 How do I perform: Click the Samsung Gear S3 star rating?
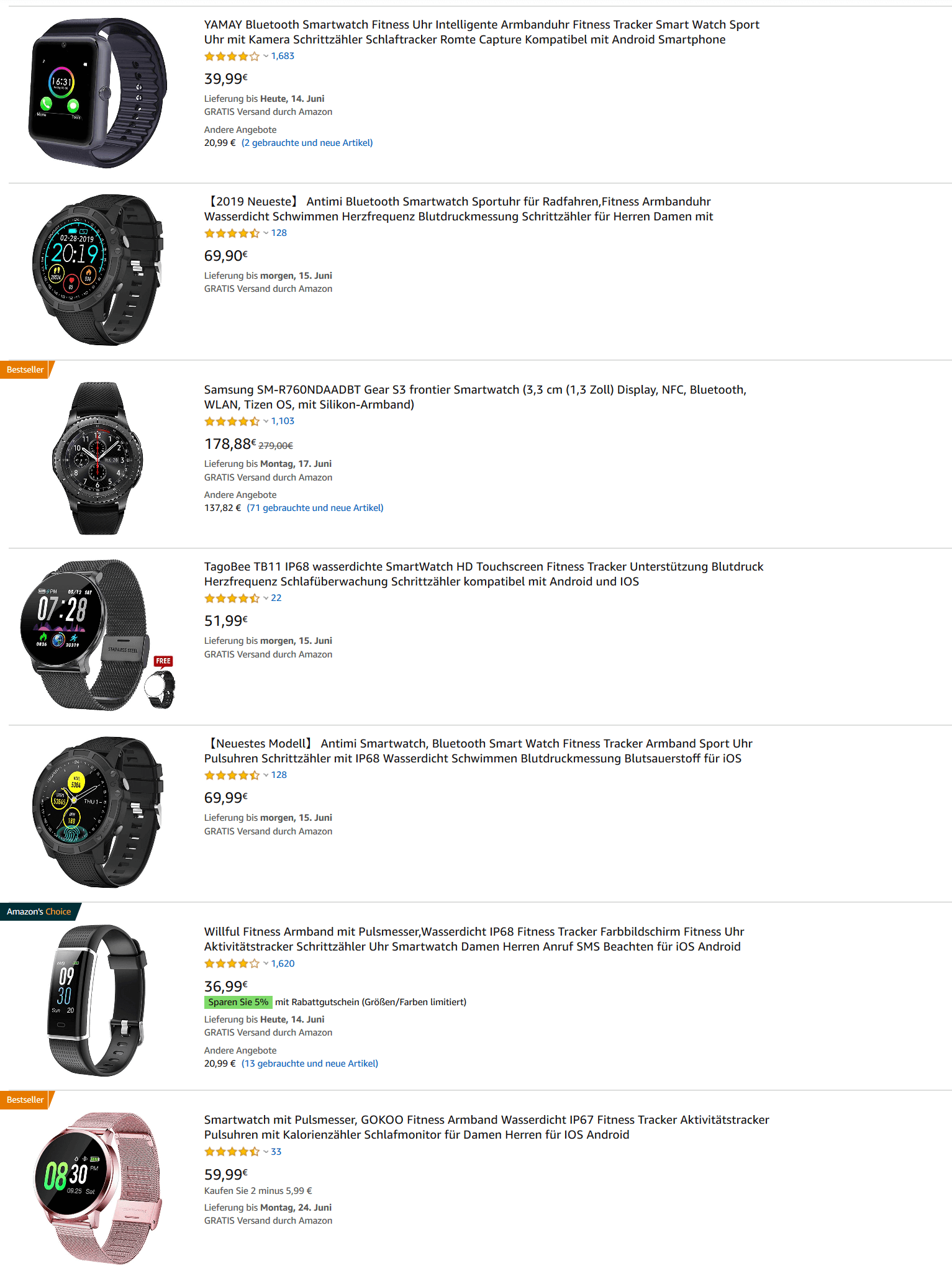coord(232,422)
